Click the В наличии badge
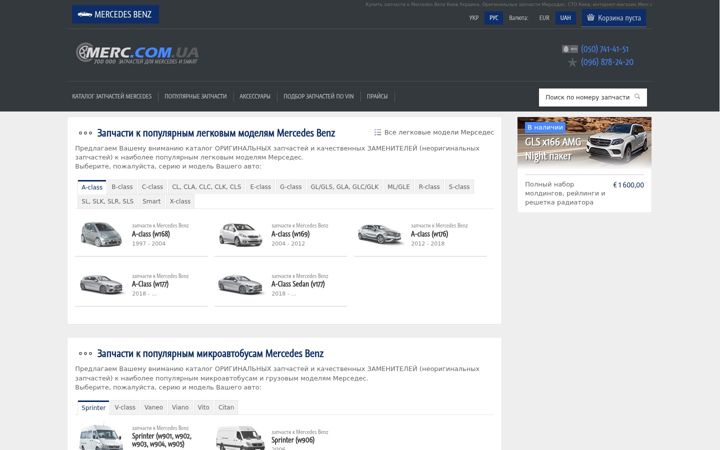 (x=545, y=127)
